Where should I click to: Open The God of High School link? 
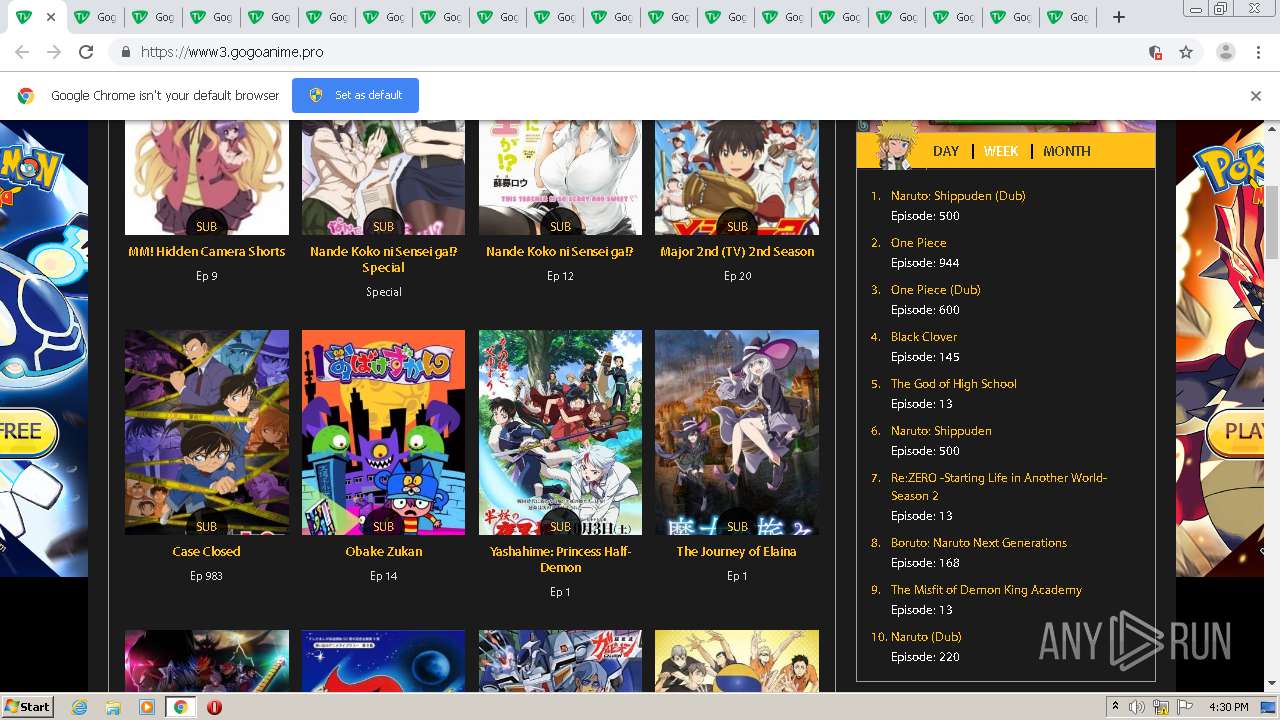point(953,384)
